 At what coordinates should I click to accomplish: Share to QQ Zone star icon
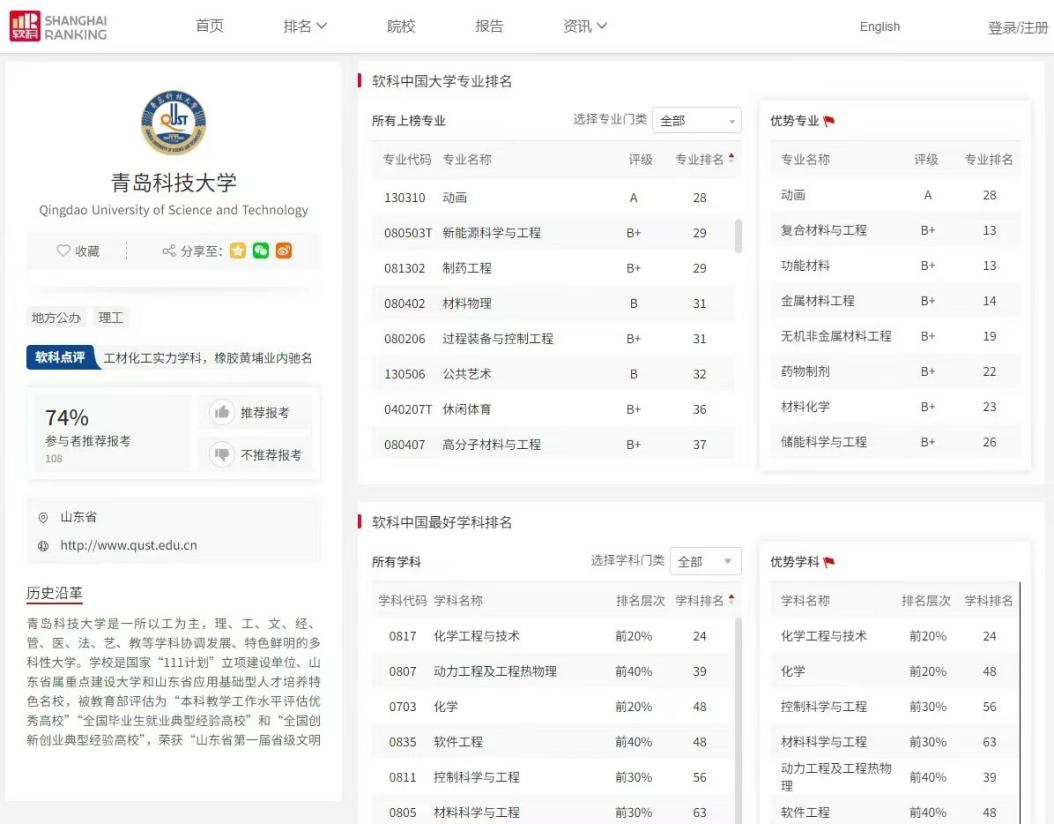point(237,251)
